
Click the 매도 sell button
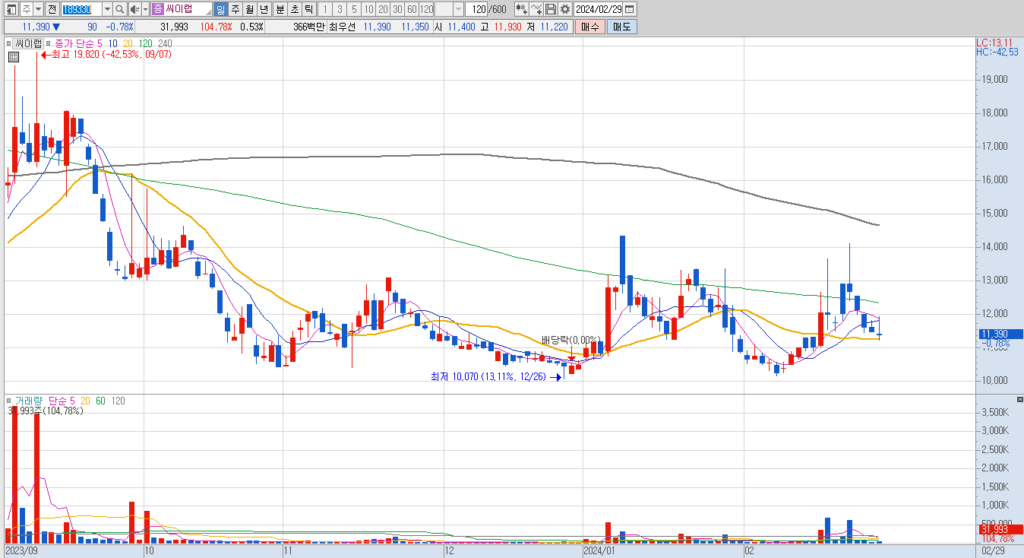tap(622, 27)
